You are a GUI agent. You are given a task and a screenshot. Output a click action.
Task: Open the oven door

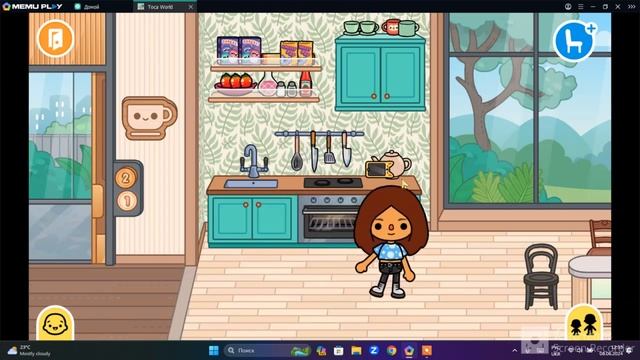click(x=329, y=224)
